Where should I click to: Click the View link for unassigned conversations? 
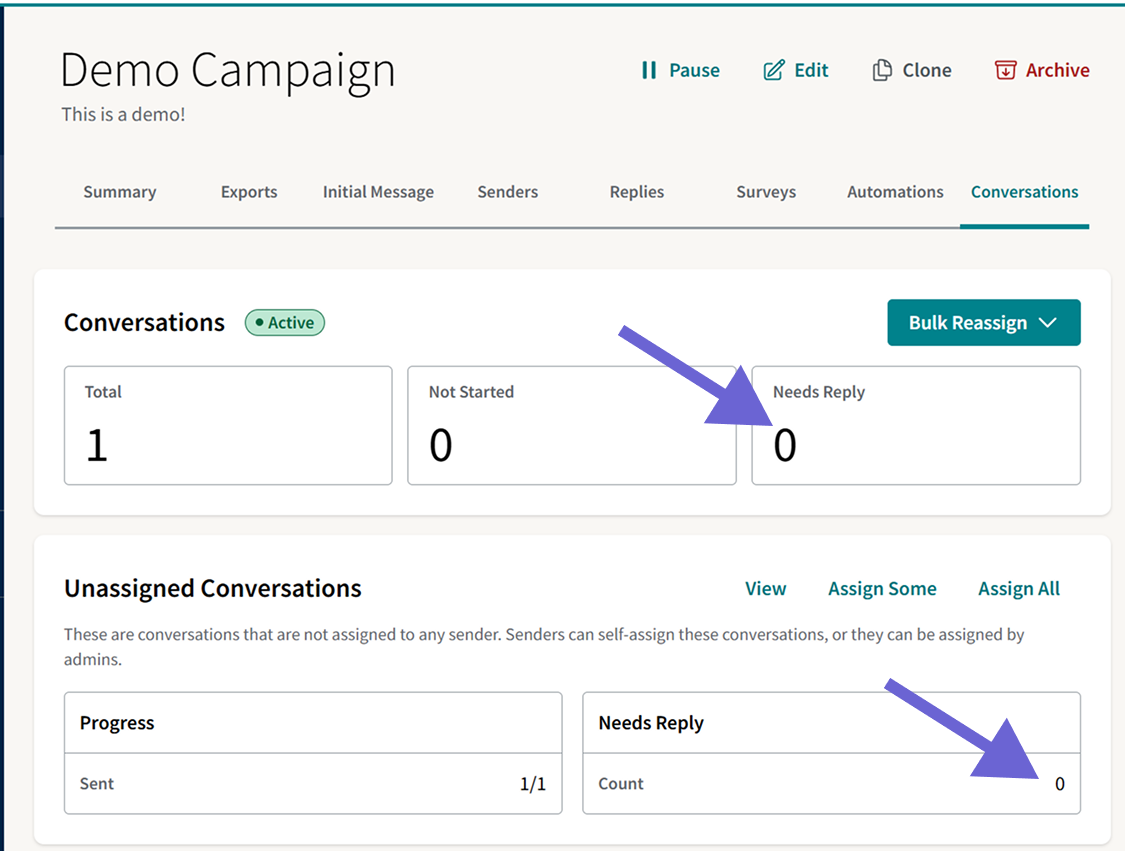[x=766, y=589]
